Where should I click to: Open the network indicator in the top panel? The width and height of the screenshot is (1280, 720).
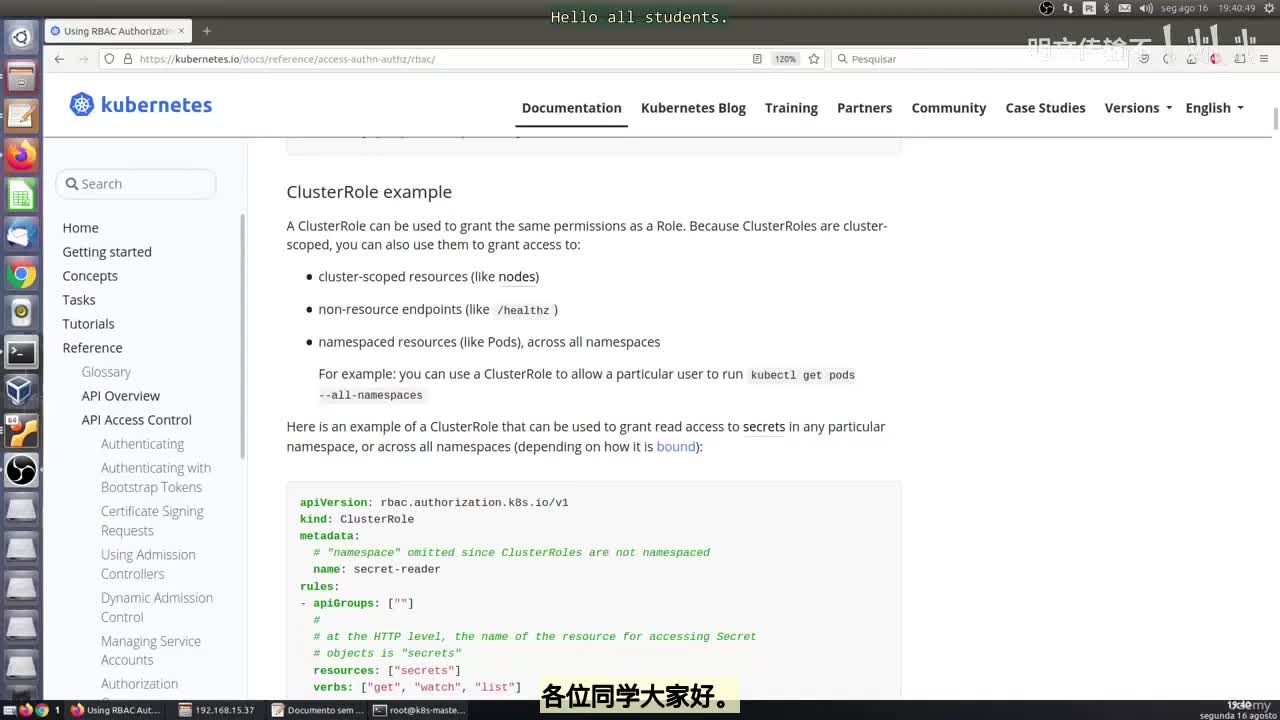1068,8
